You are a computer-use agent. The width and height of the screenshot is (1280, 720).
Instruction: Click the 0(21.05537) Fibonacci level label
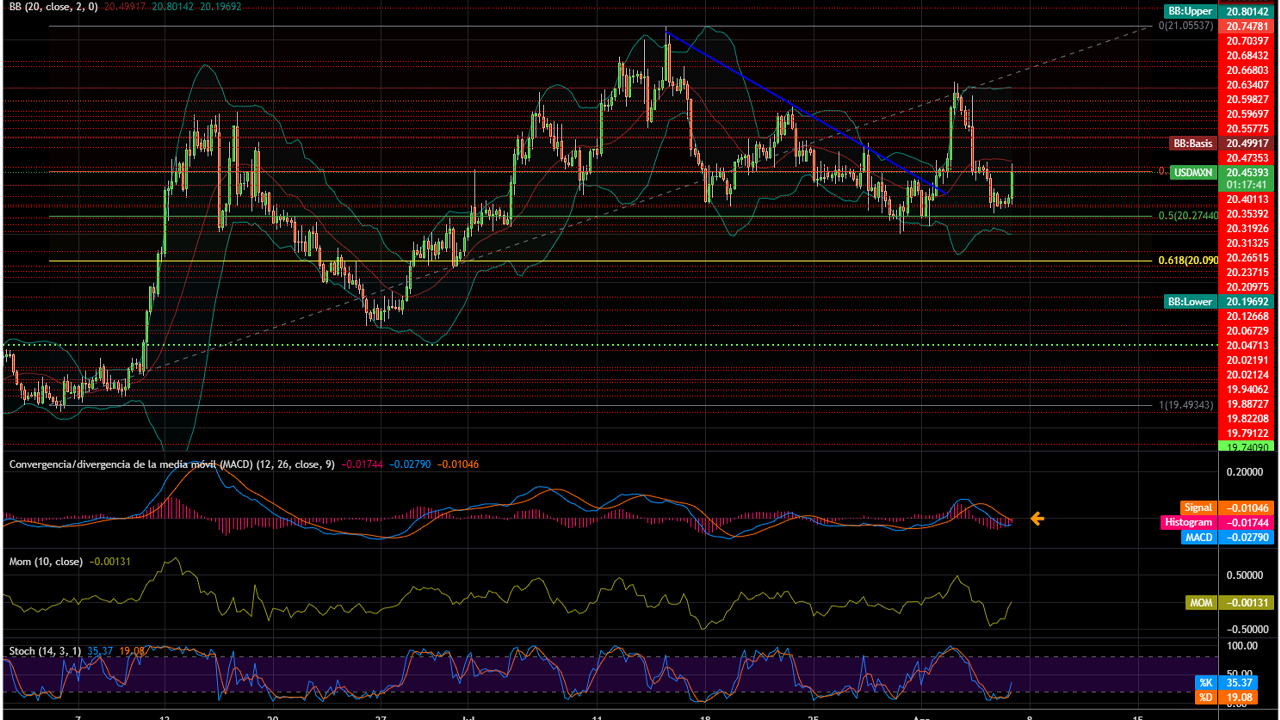[1184, 25]
